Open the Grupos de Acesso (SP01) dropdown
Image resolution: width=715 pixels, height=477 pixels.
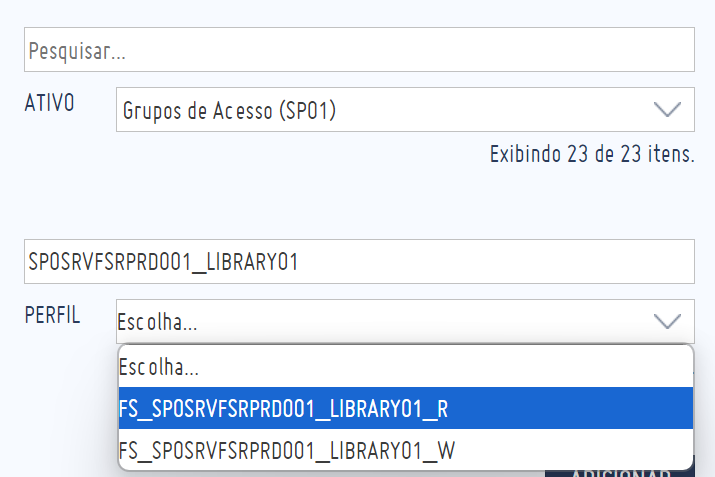(405, 109)
